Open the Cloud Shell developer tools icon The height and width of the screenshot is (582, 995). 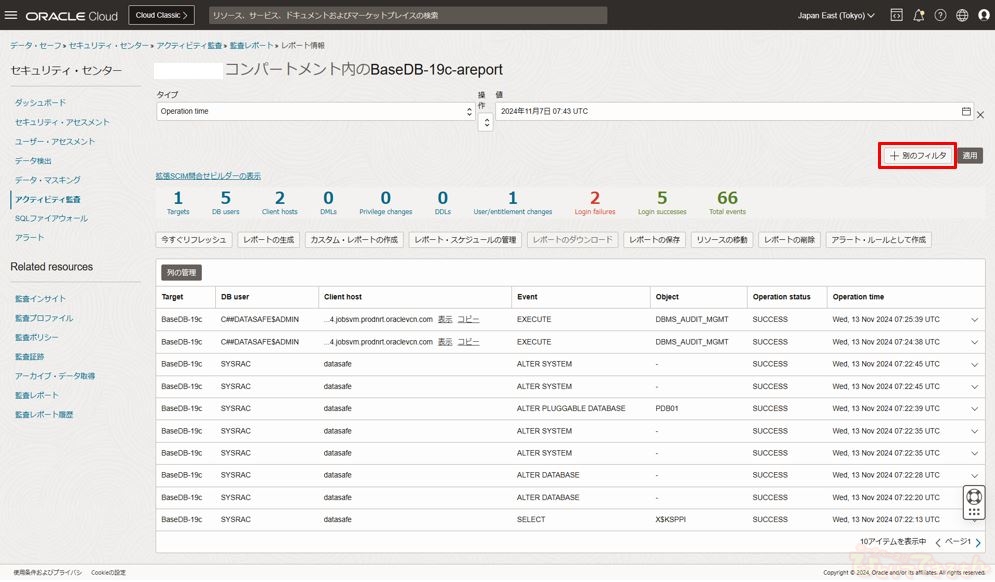tap(897, 16)
